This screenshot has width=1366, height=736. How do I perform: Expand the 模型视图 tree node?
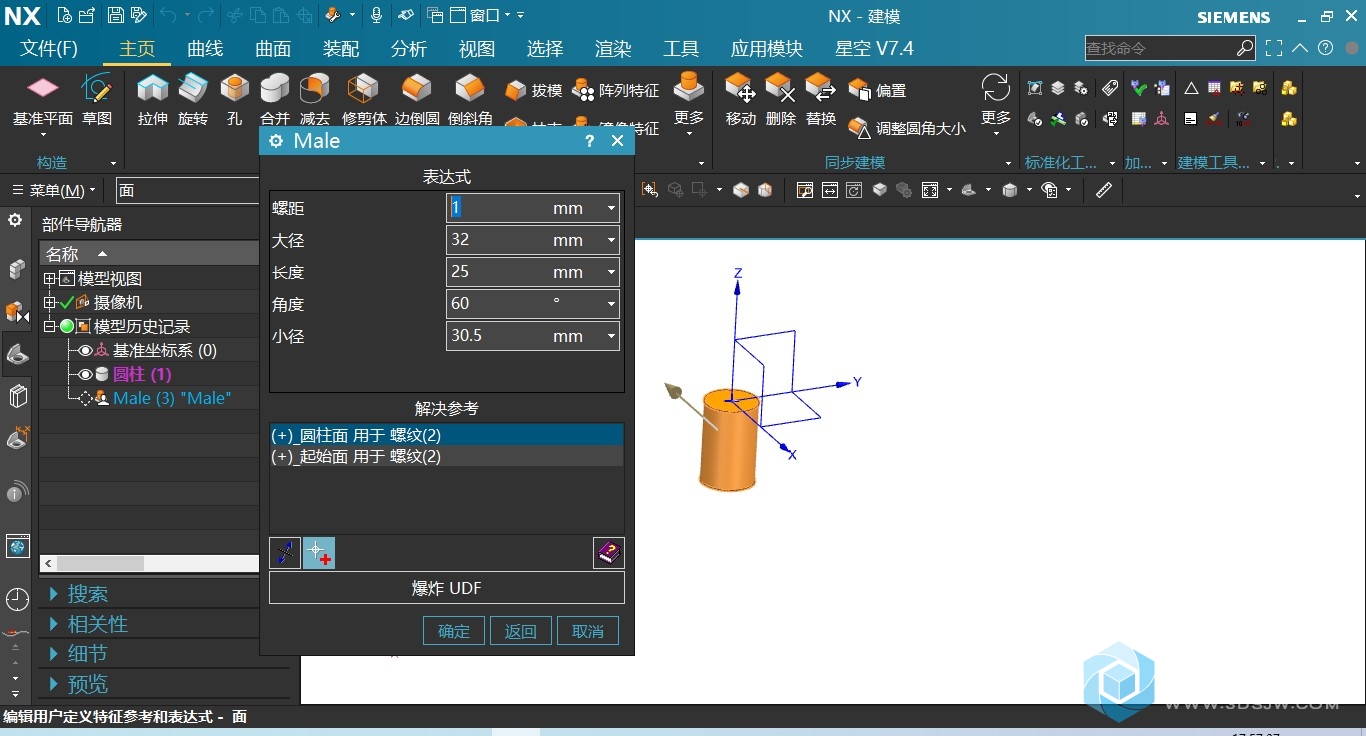pos(49,278)
